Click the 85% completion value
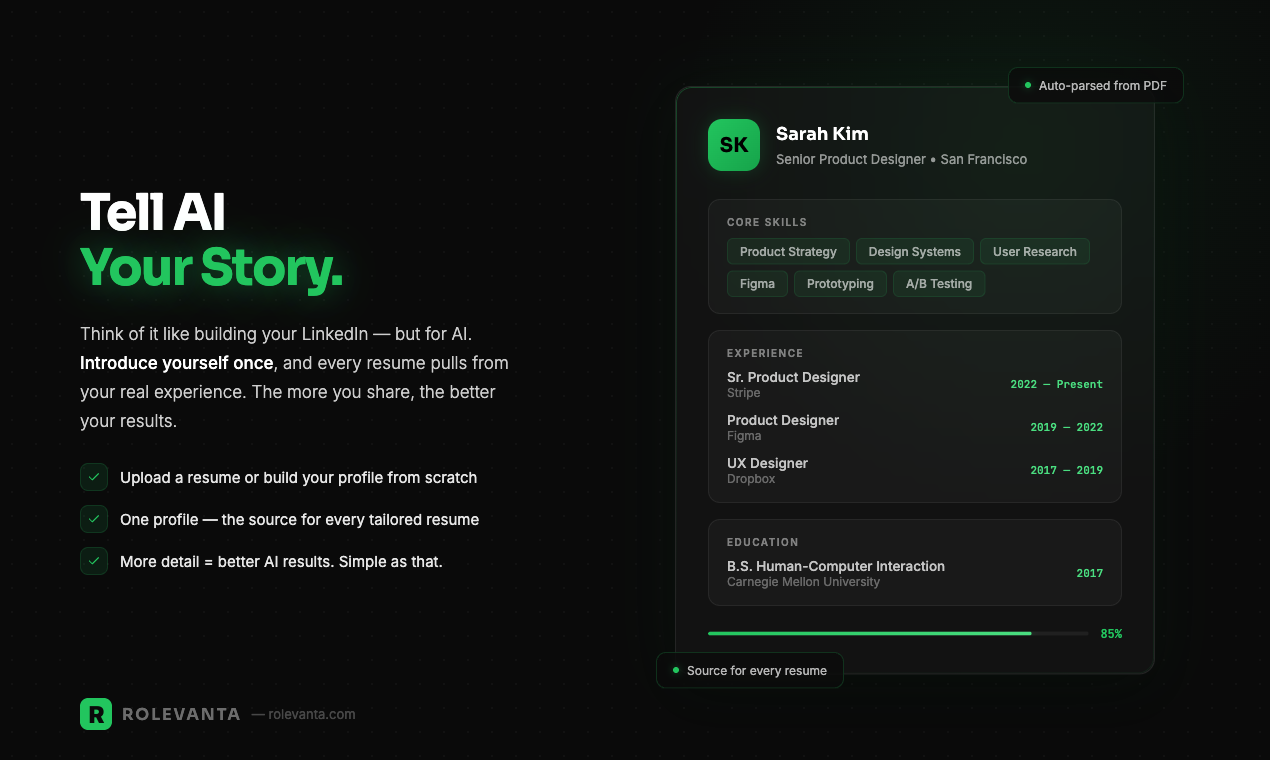This screenshot has width=1270, height=760. point(1111,634)
